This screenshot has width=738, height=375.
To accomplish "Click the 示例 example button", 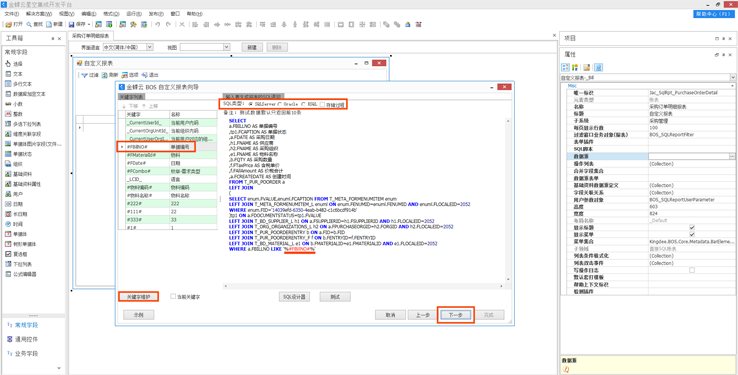I will (138, 315).
